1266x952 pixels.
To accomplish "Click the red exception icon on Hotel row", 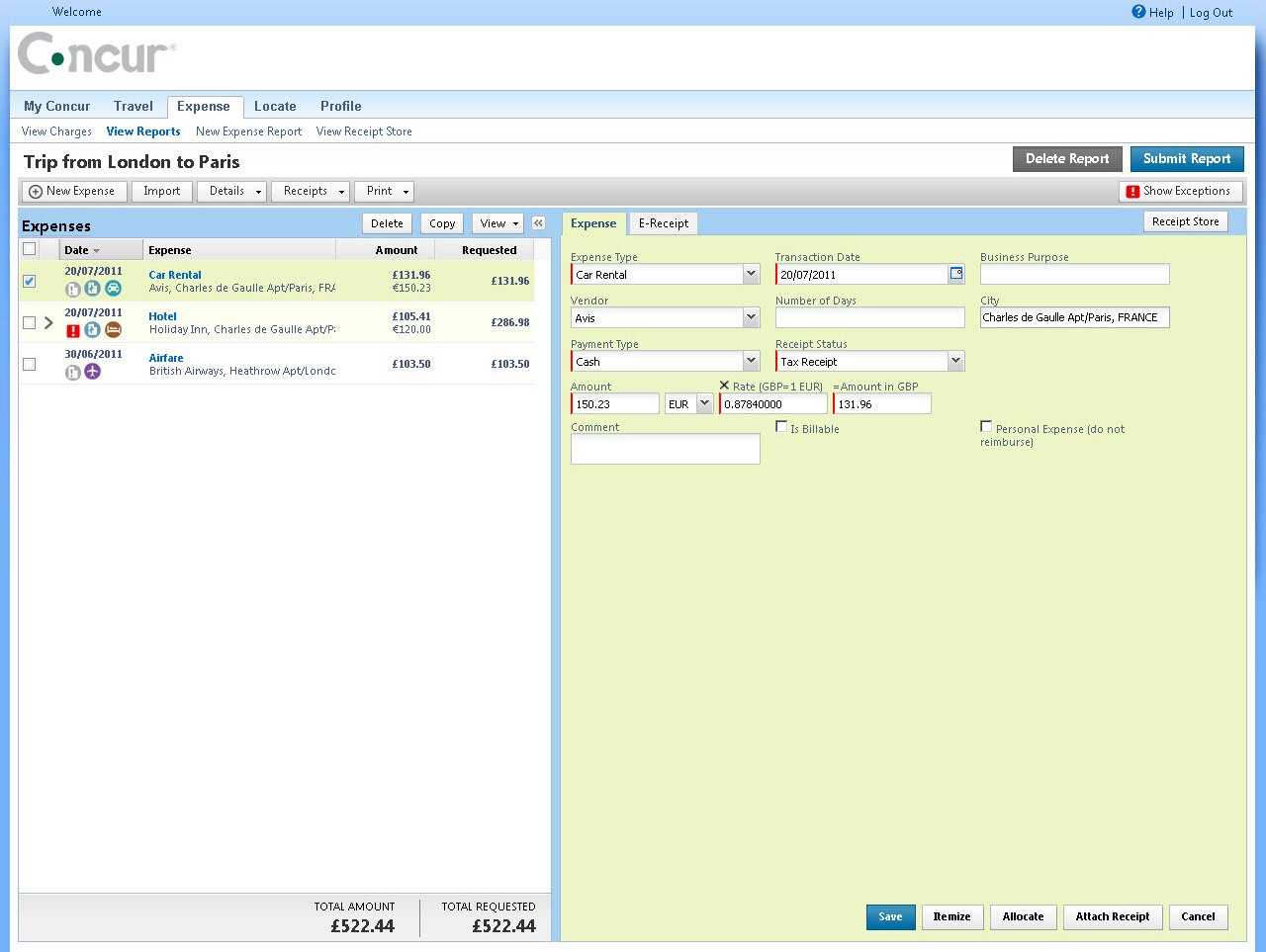I will (72, 330).
